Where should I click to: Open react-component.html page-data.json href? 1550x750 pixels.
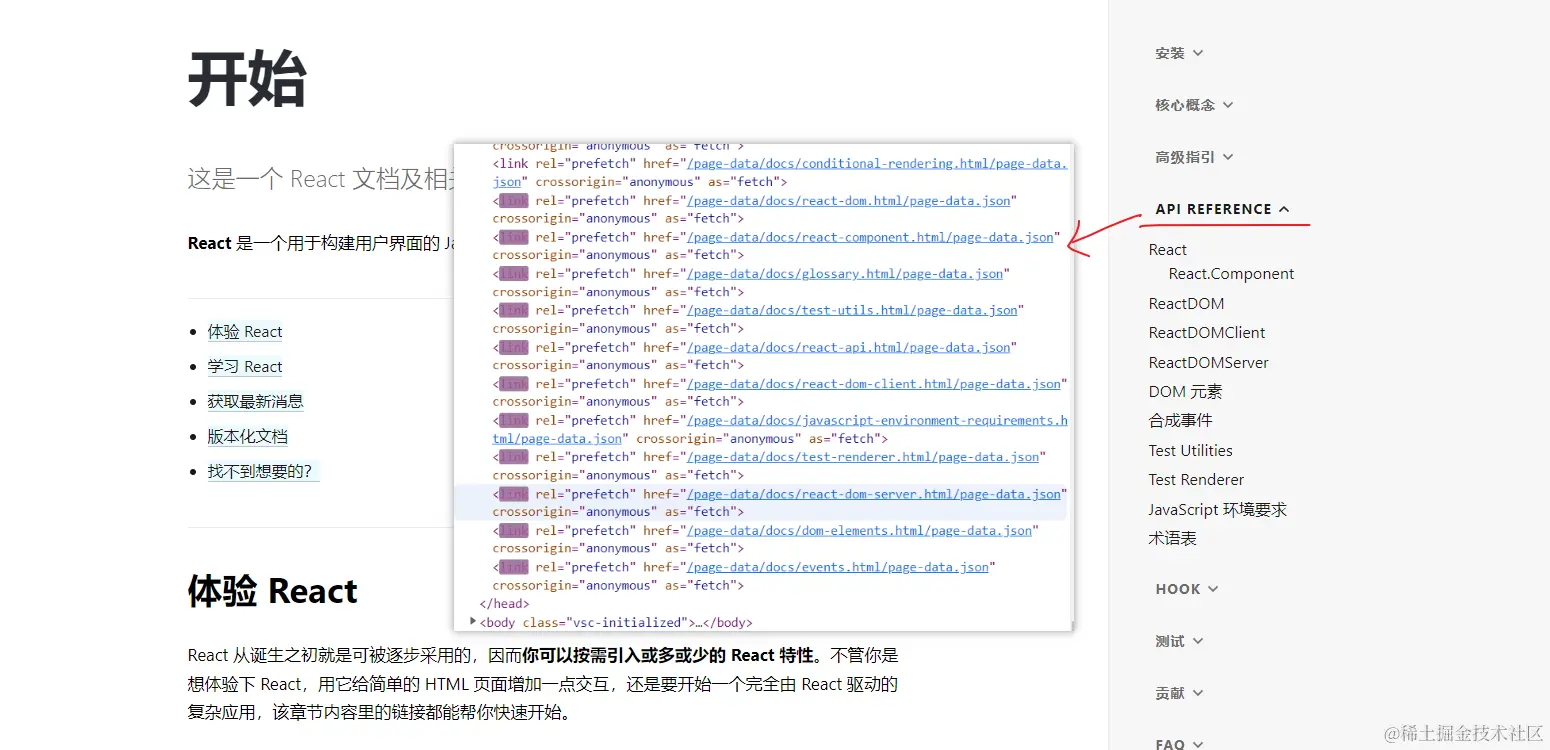click(x=869, y=238)
